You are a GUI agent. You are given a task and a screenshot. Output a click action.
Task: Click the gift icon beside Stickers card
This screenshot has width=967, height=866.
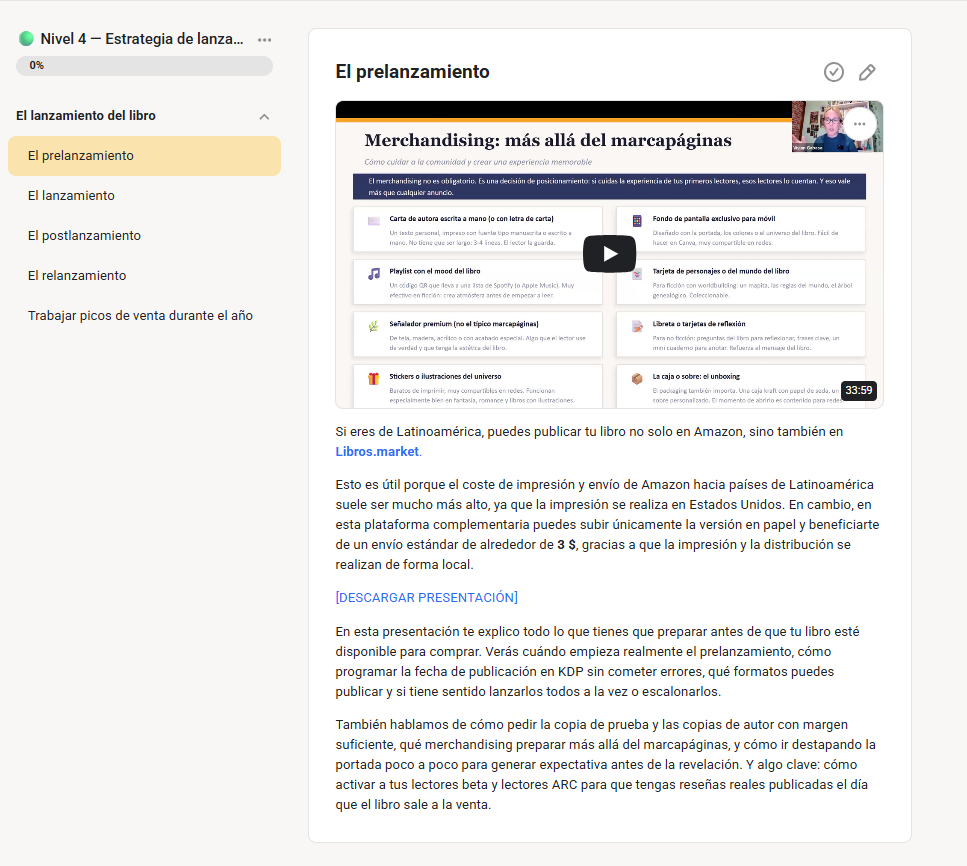click(x=373, y=379)
